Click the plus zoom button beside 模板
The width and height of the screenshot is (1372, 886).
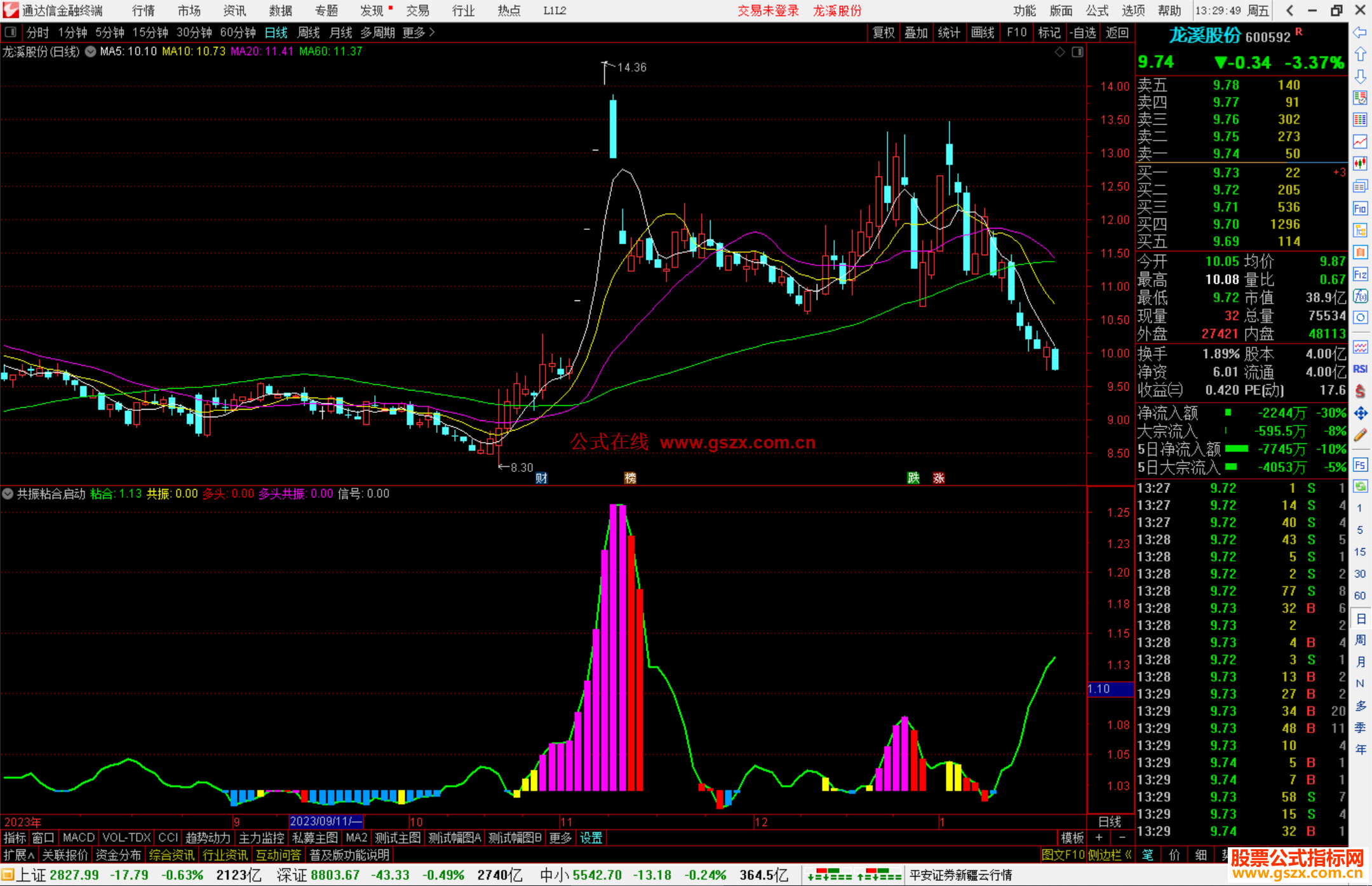(x=1099, y=838)
